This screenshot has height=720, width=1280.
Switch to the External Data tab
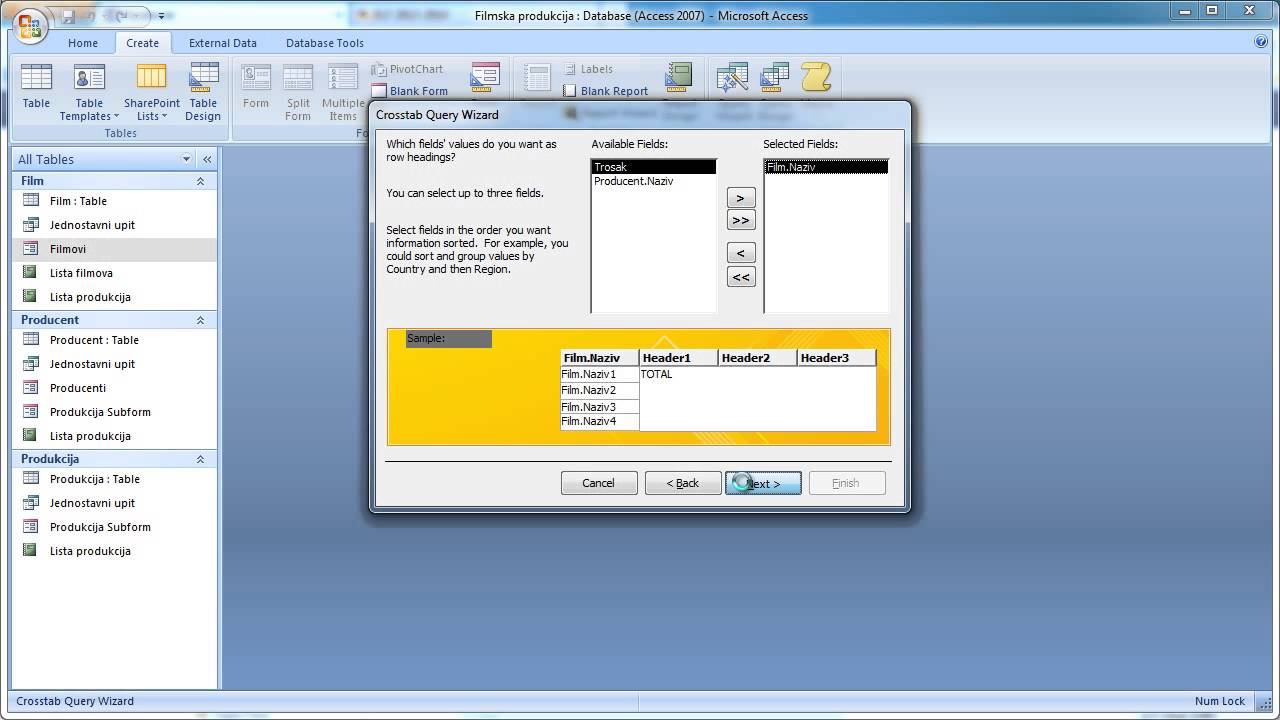tap(223, 43)
